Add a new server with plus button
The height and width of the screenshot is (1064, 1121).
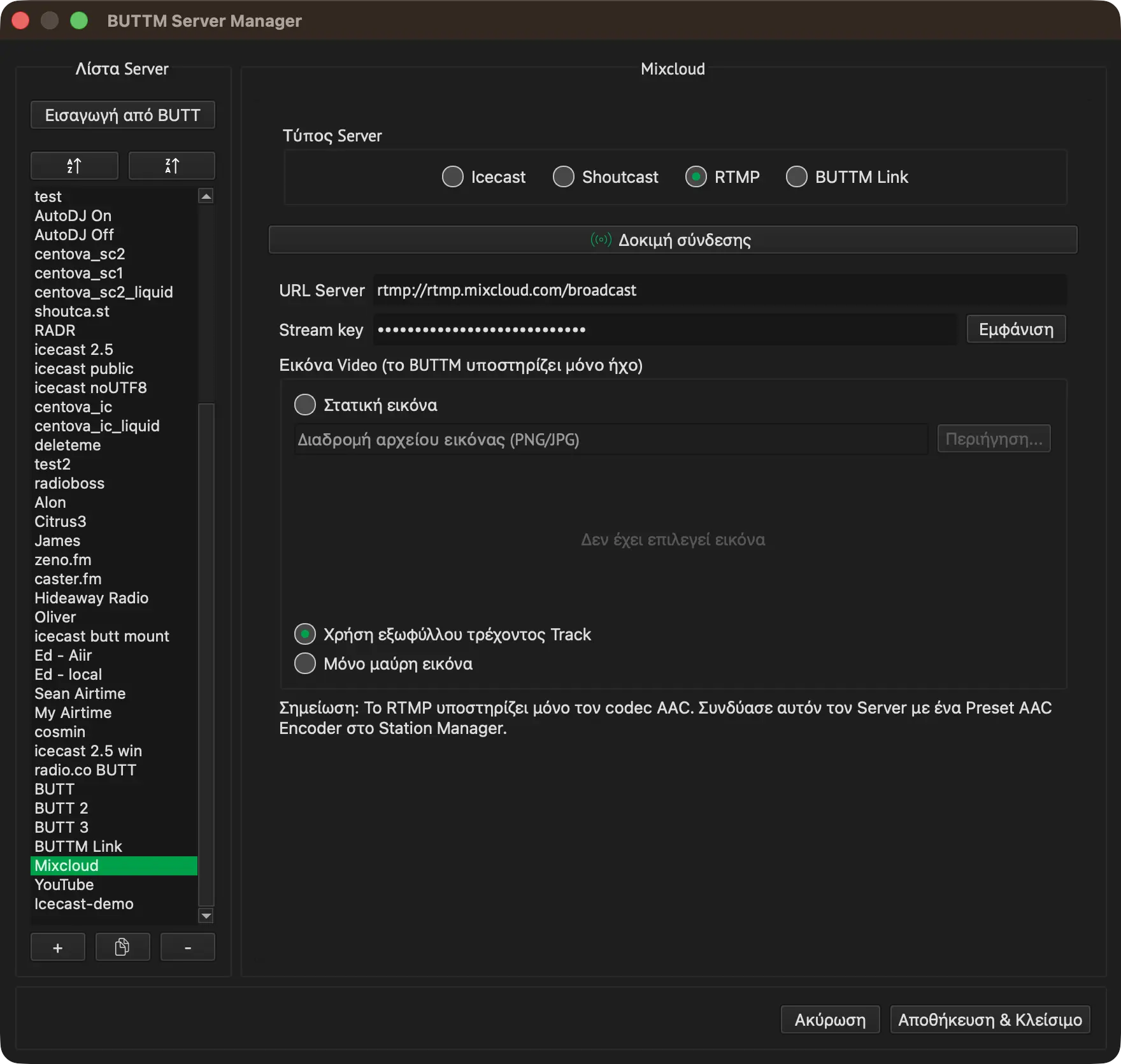tap(58, 947)
